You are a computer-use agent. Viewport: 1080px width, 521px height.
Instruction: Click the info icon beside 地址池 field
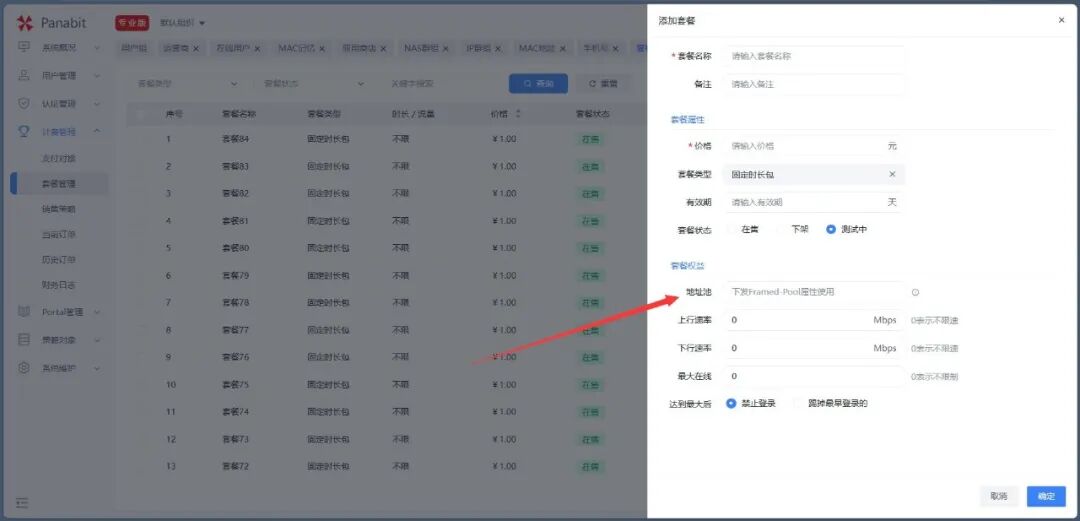pos(915,292)
